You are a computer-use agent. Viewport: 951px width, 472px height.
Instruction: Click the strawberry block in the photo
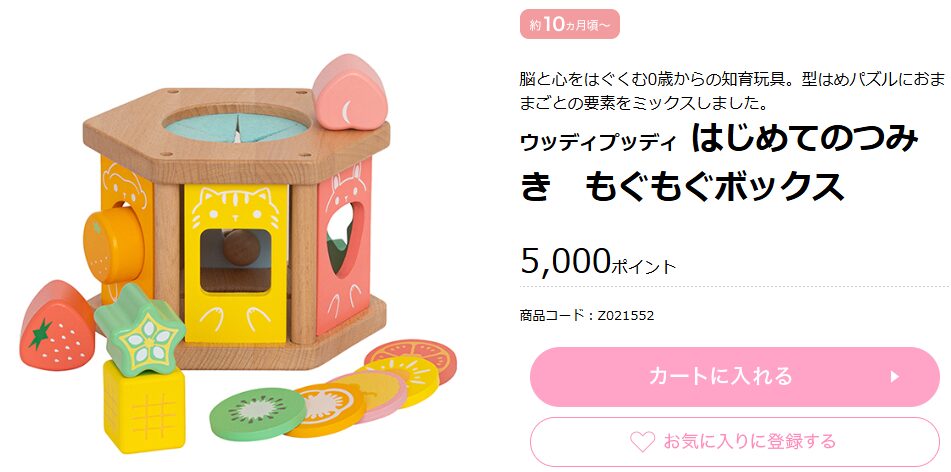(56, 326)
